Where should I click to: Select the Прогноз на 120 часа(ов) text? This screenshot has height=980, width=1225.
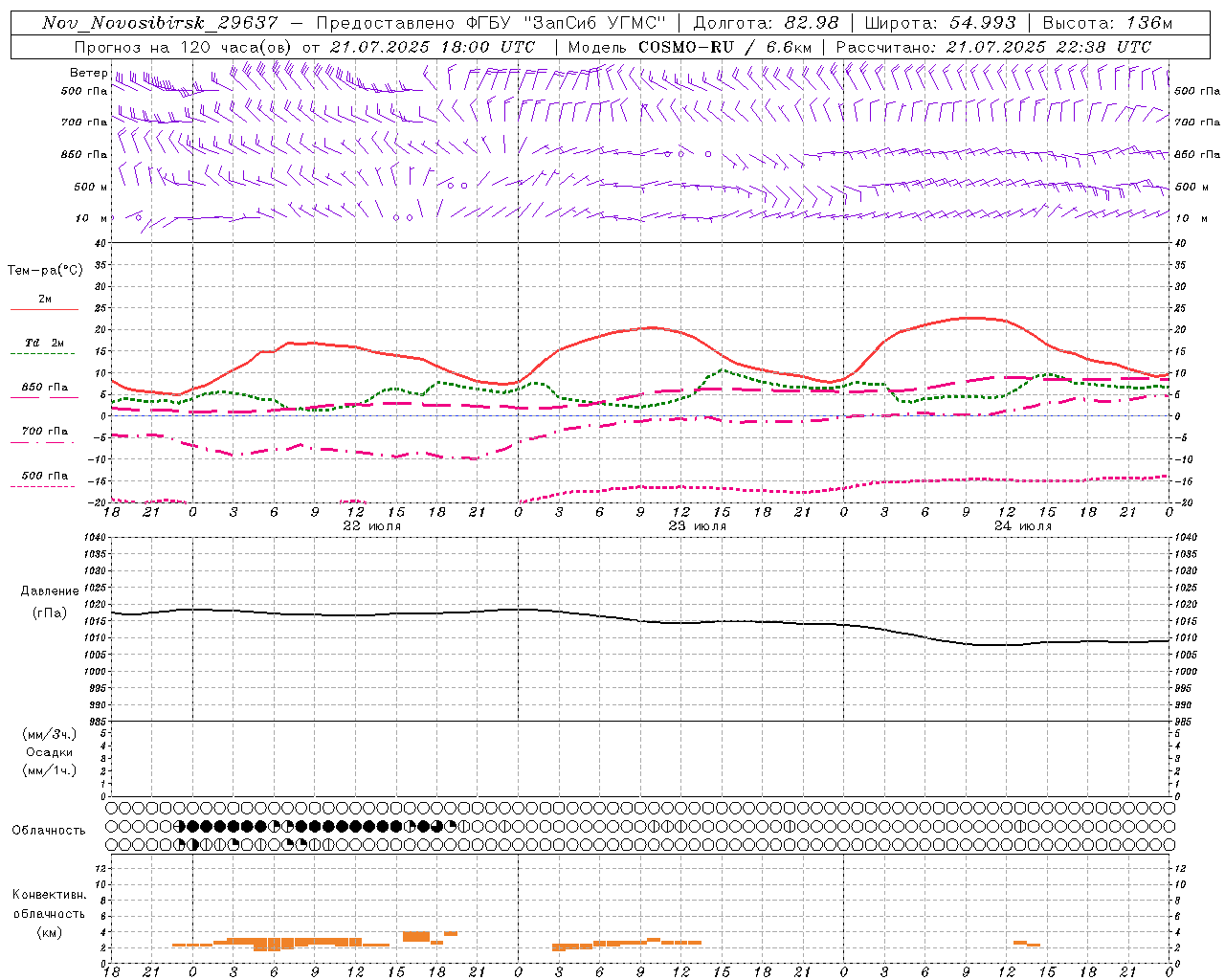pos(184,47)
